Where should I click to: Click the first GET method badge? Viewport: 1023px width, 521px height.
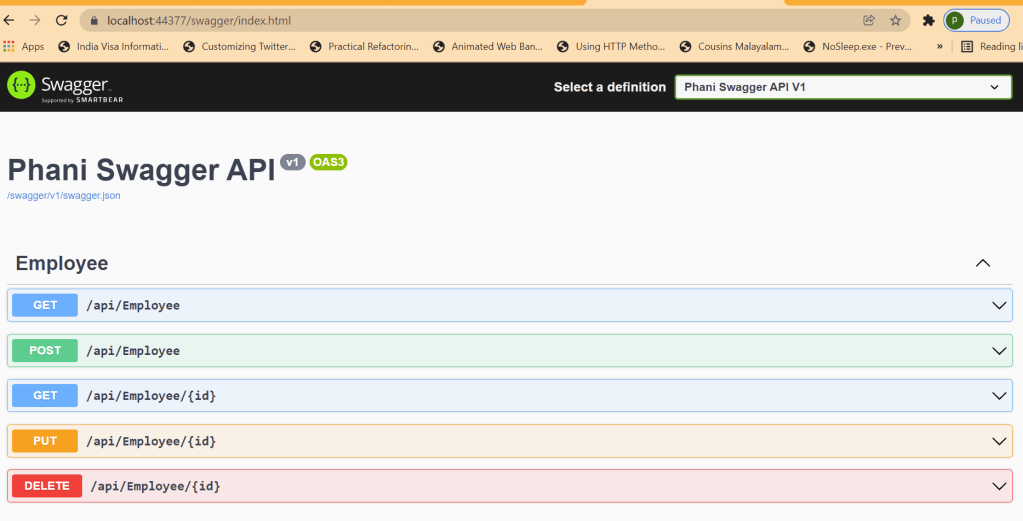[x=45, y=305]
